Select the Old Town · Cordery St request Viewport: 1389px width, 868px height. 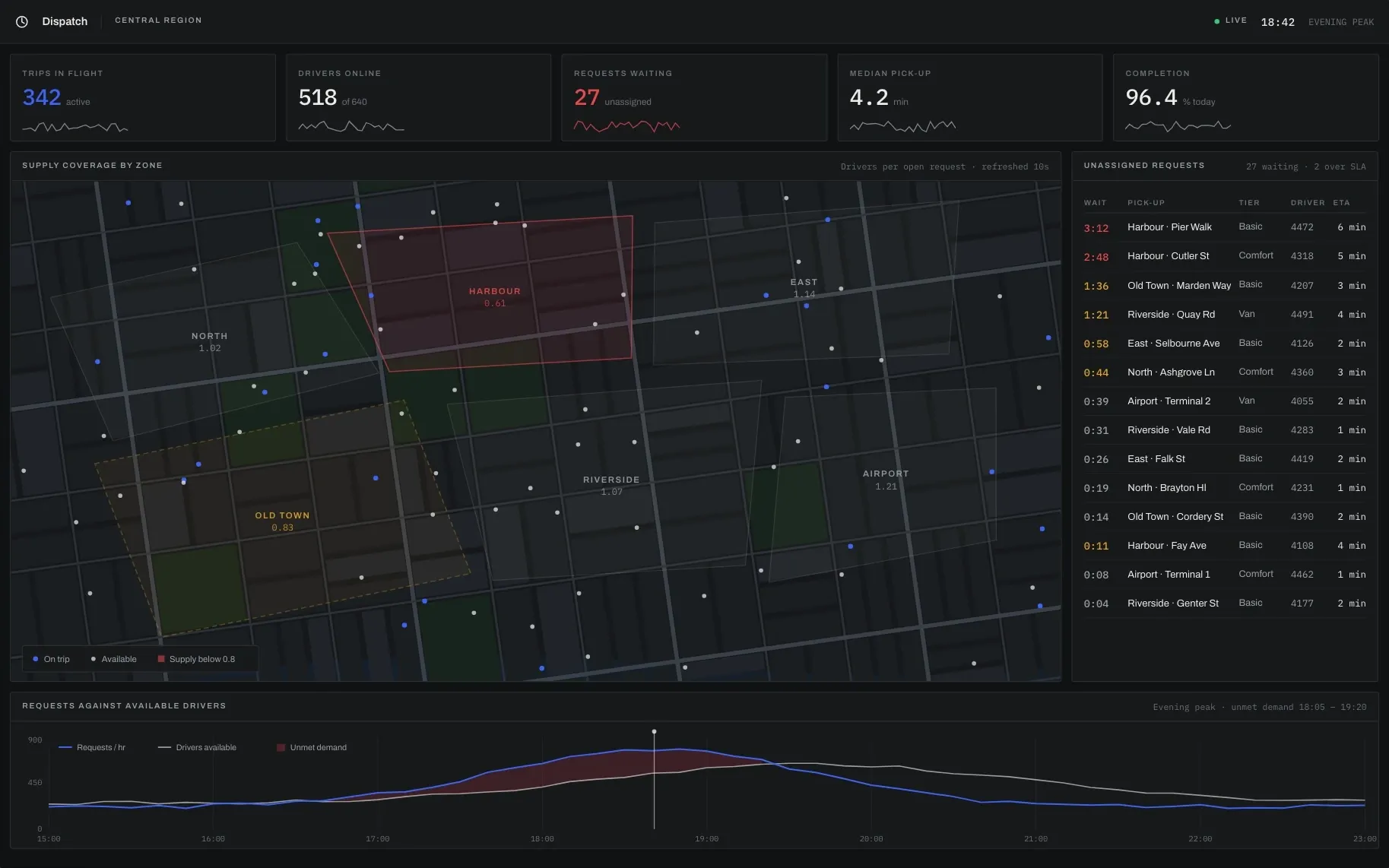pos(1225,516)
